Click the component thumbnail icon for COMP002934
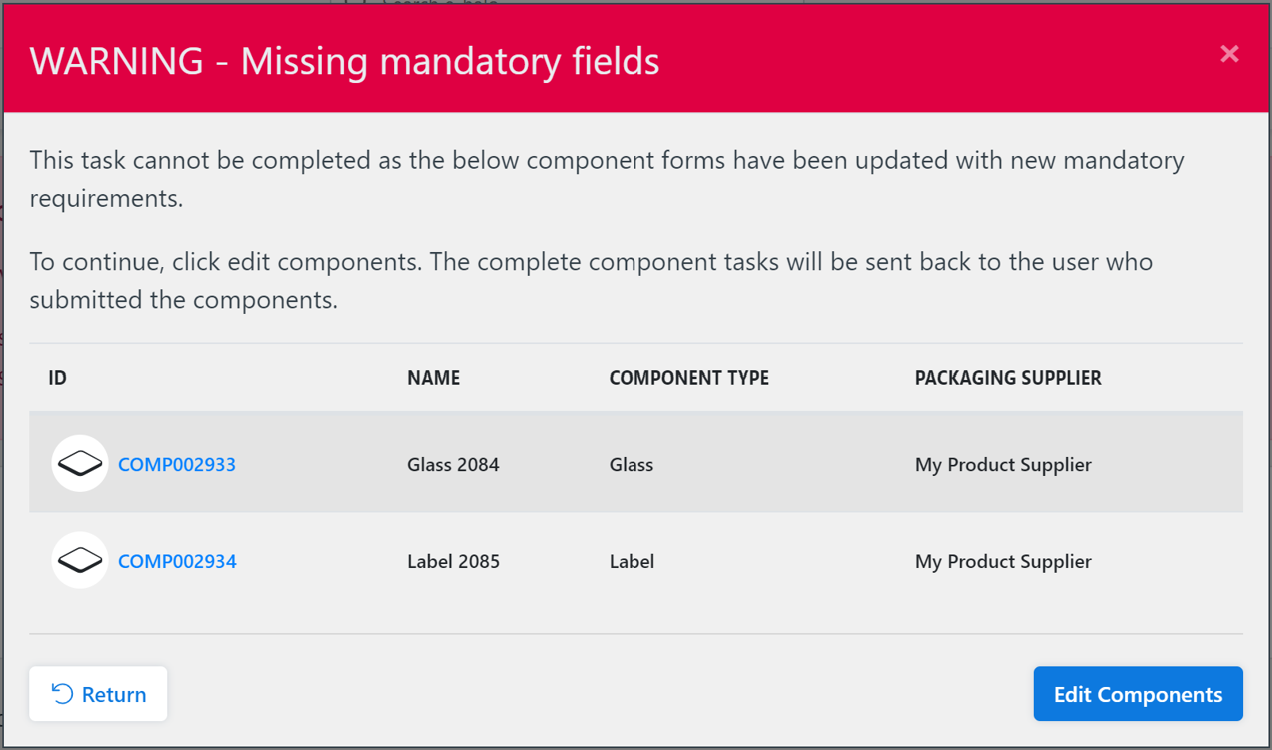 coord(80,560)
